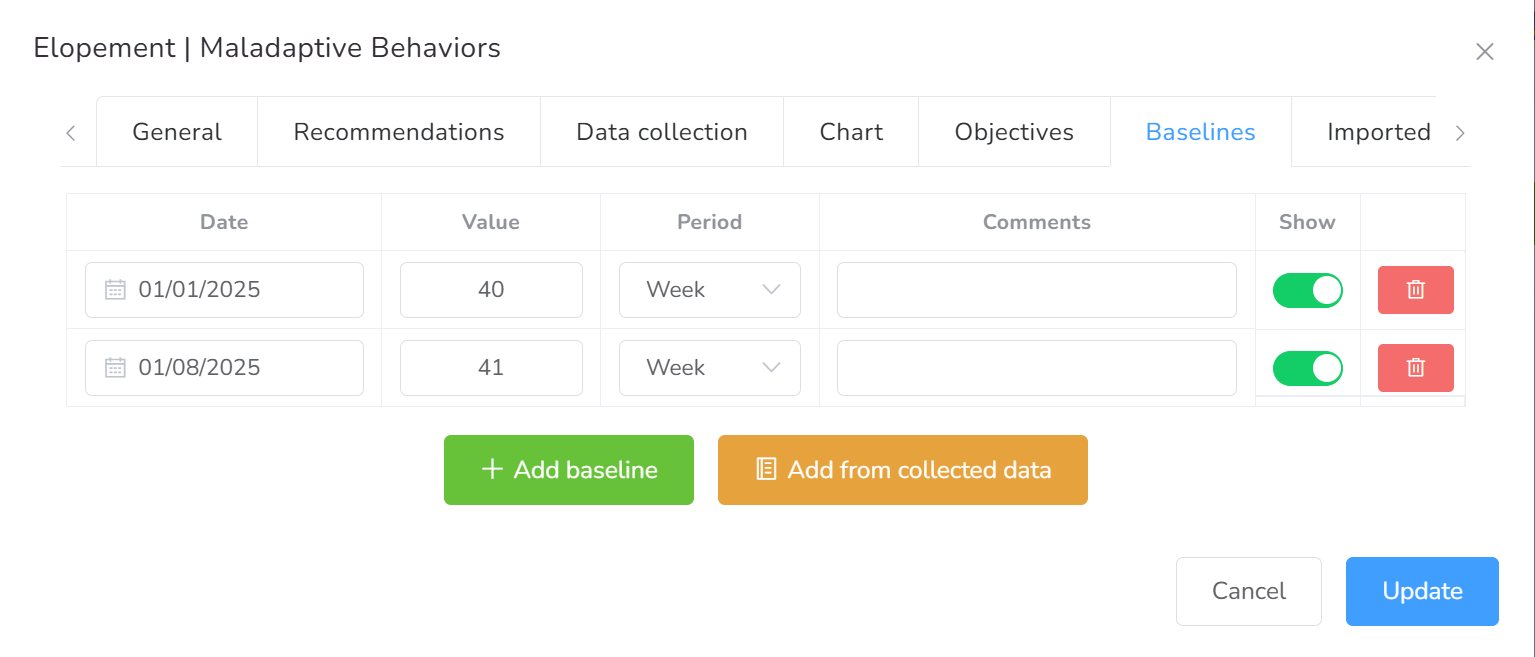
Task: Close the Elopement dialog
Action: click(1484, 52)
